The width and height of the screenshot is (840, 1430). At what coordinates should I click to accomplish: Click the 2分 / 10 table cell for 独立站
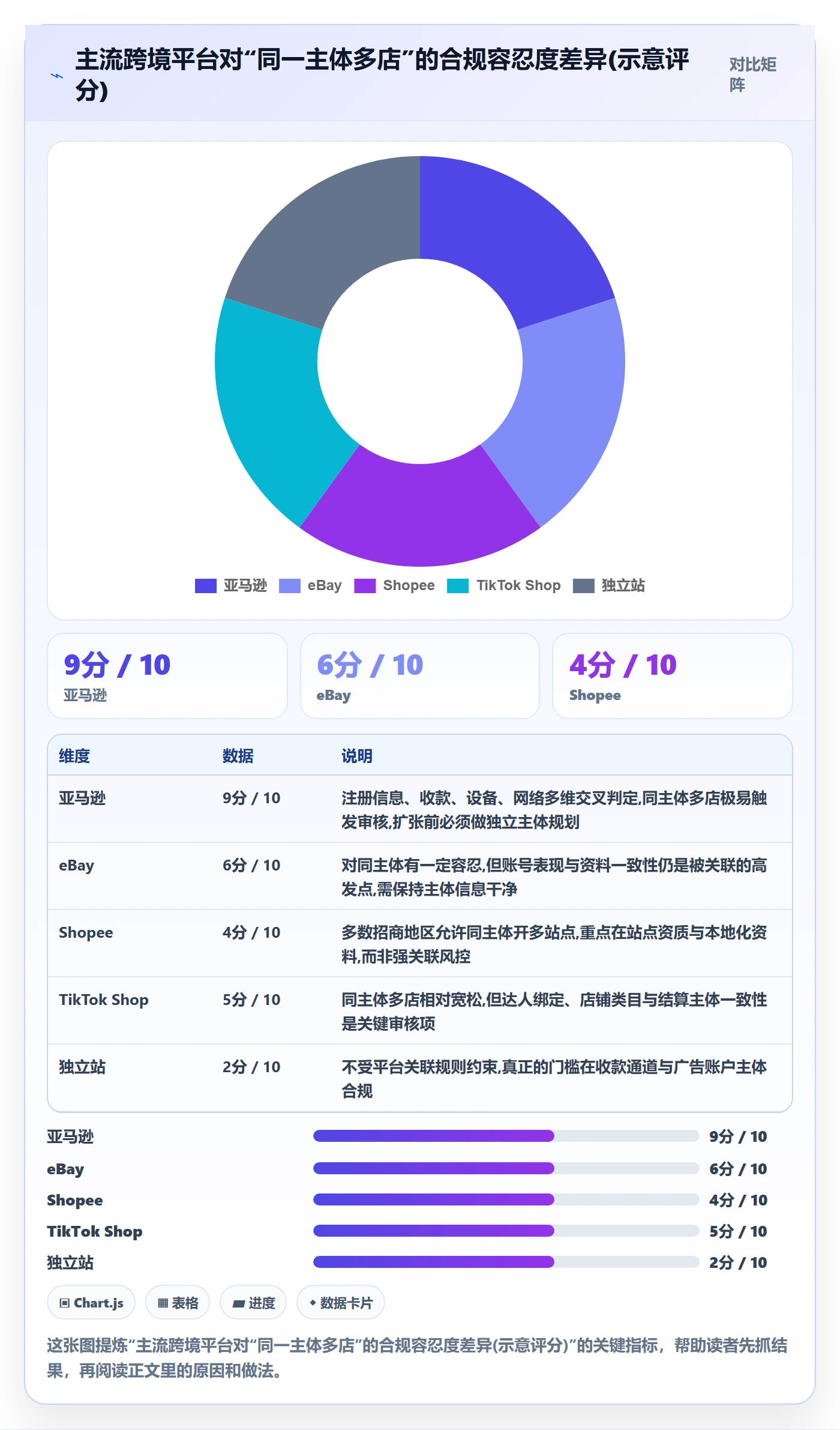(x=251, y=1067)
